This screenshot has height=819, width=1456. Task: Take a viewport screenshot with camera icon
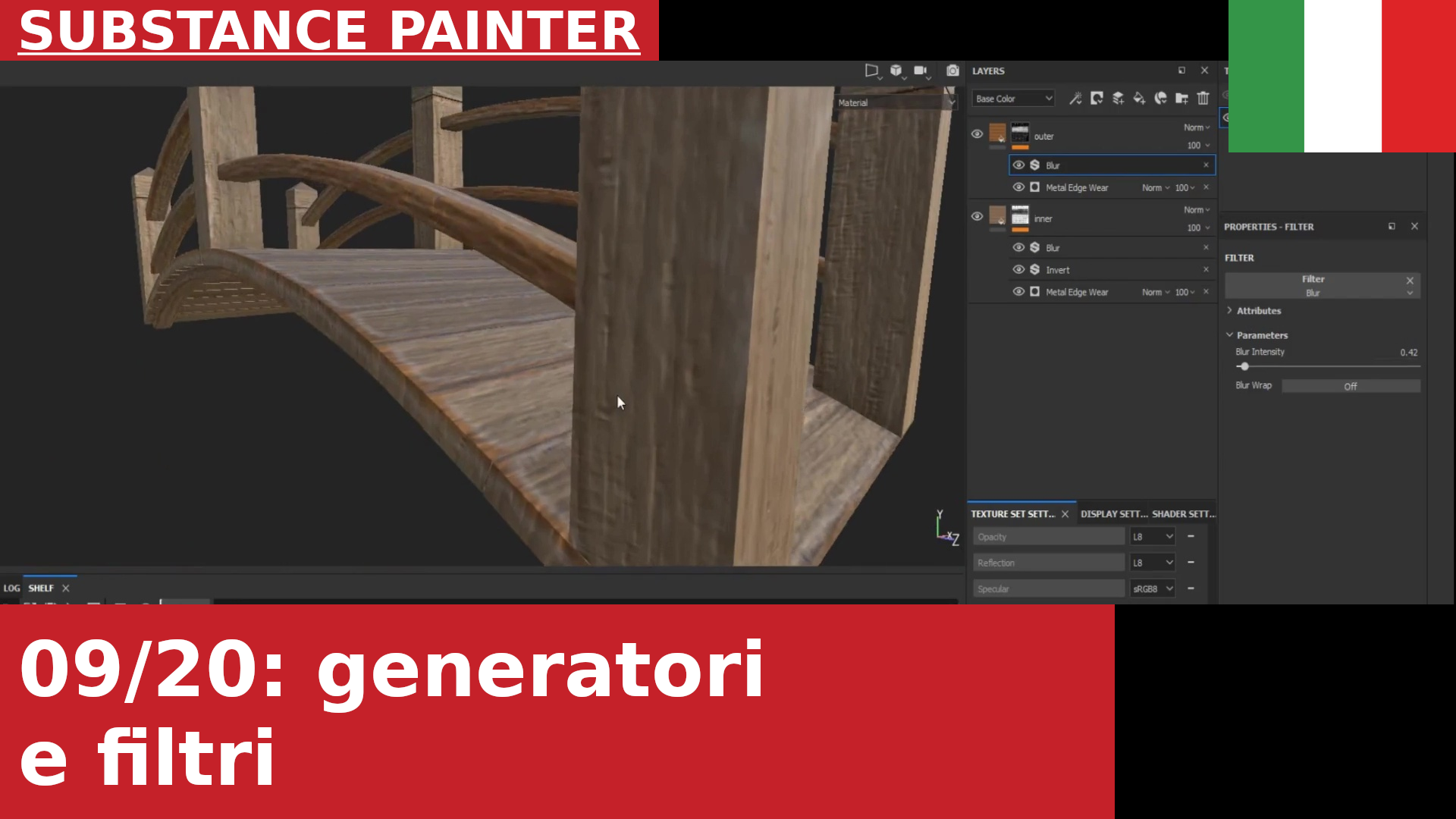952,71
